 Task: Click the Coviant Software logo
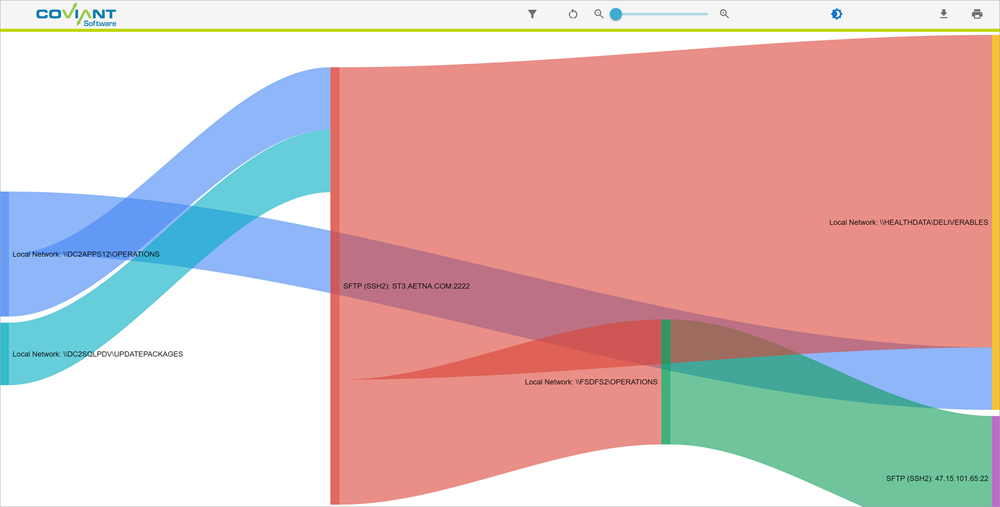[75, 15]
